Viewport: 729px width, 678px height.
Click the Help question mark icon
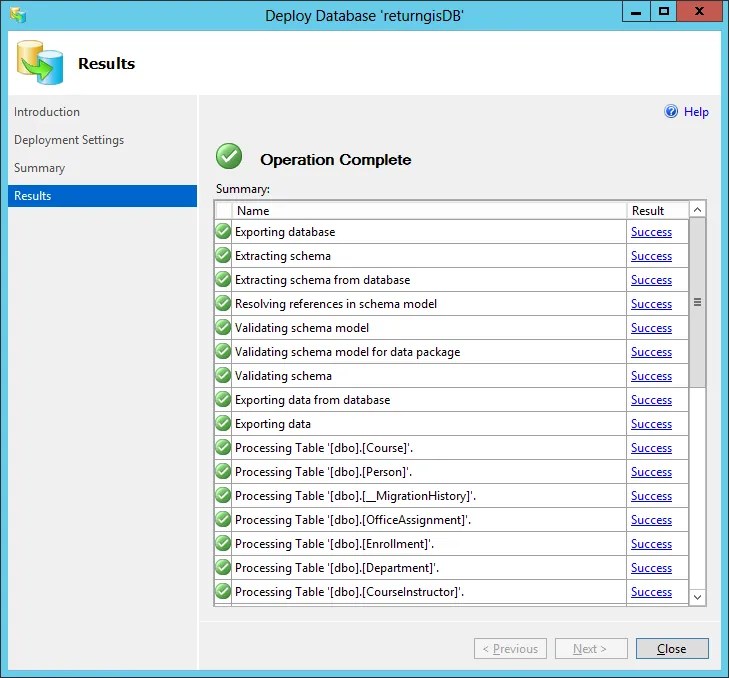(671, 112)
